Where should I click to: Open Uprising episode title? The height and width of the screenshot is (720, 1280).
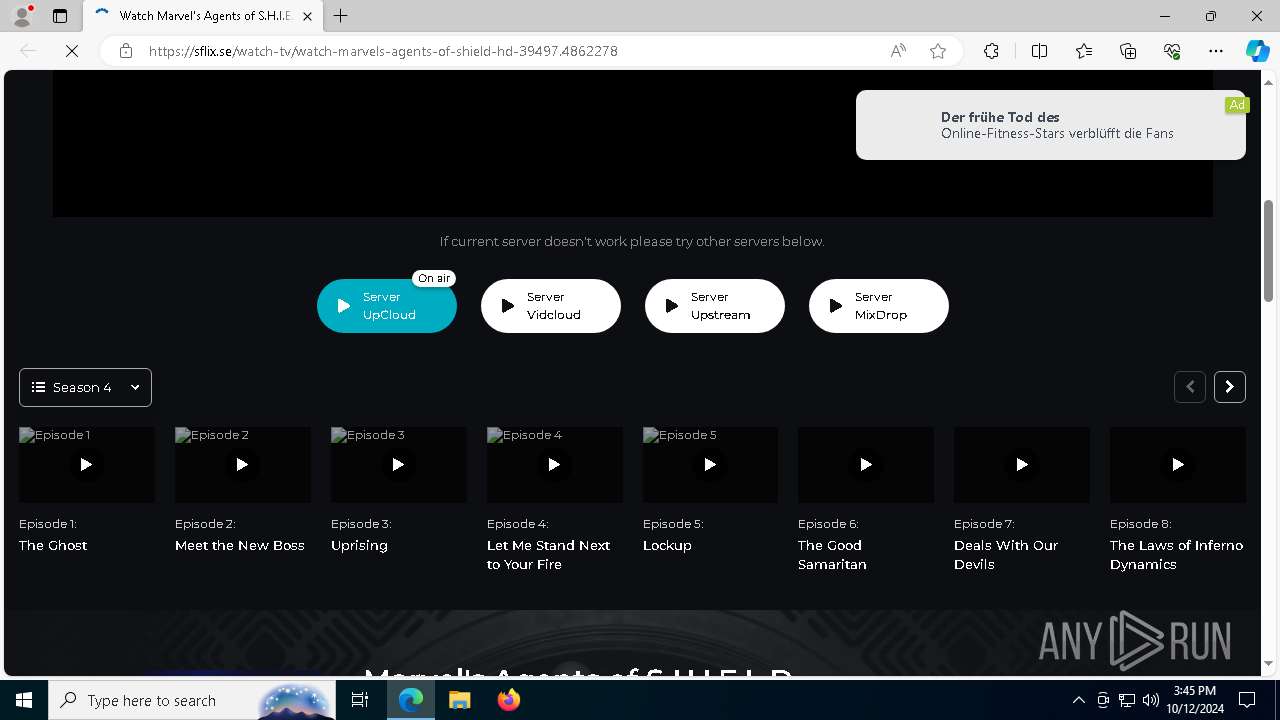359,545
